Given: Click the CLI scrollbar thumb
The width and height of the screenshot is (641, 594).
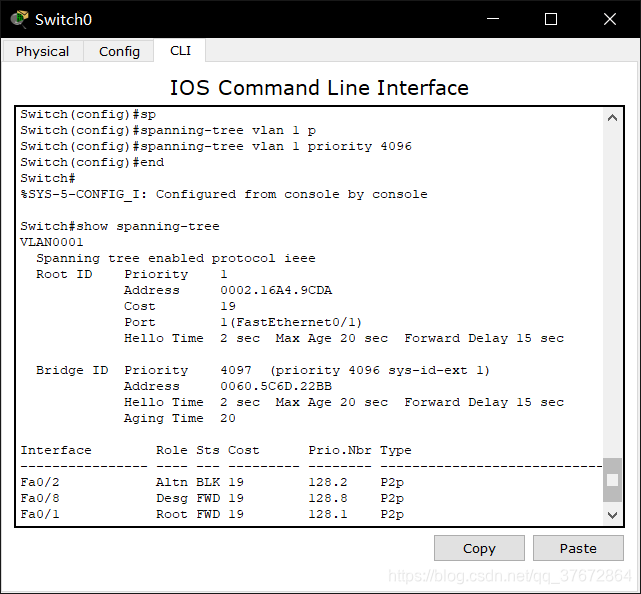Looking at the screenshot, I should (612, 480).
